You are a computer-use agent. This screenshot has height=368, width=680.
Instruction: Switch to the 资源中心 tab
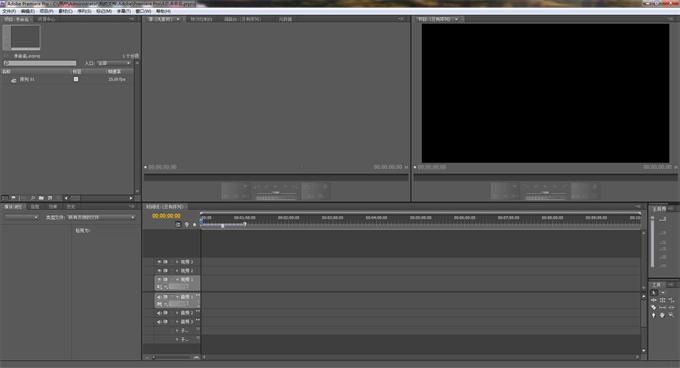tap(46, 19)
